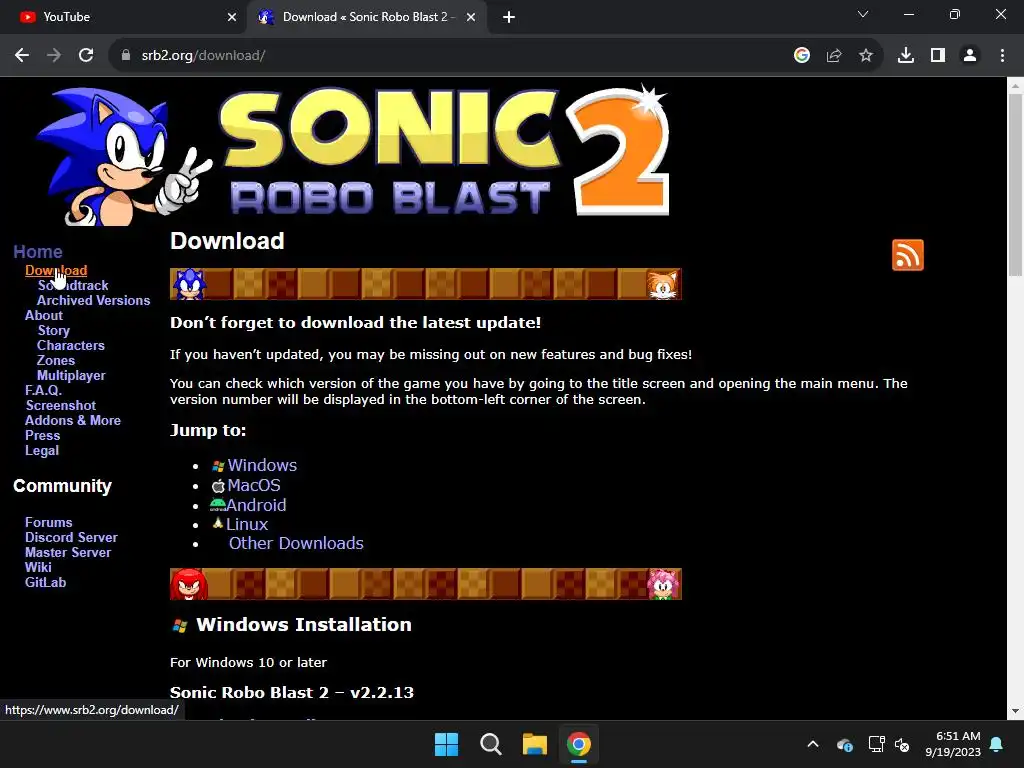The image size is (1024, 768).
Task: Open the GitLab community link
Action: tap(46, 583)
